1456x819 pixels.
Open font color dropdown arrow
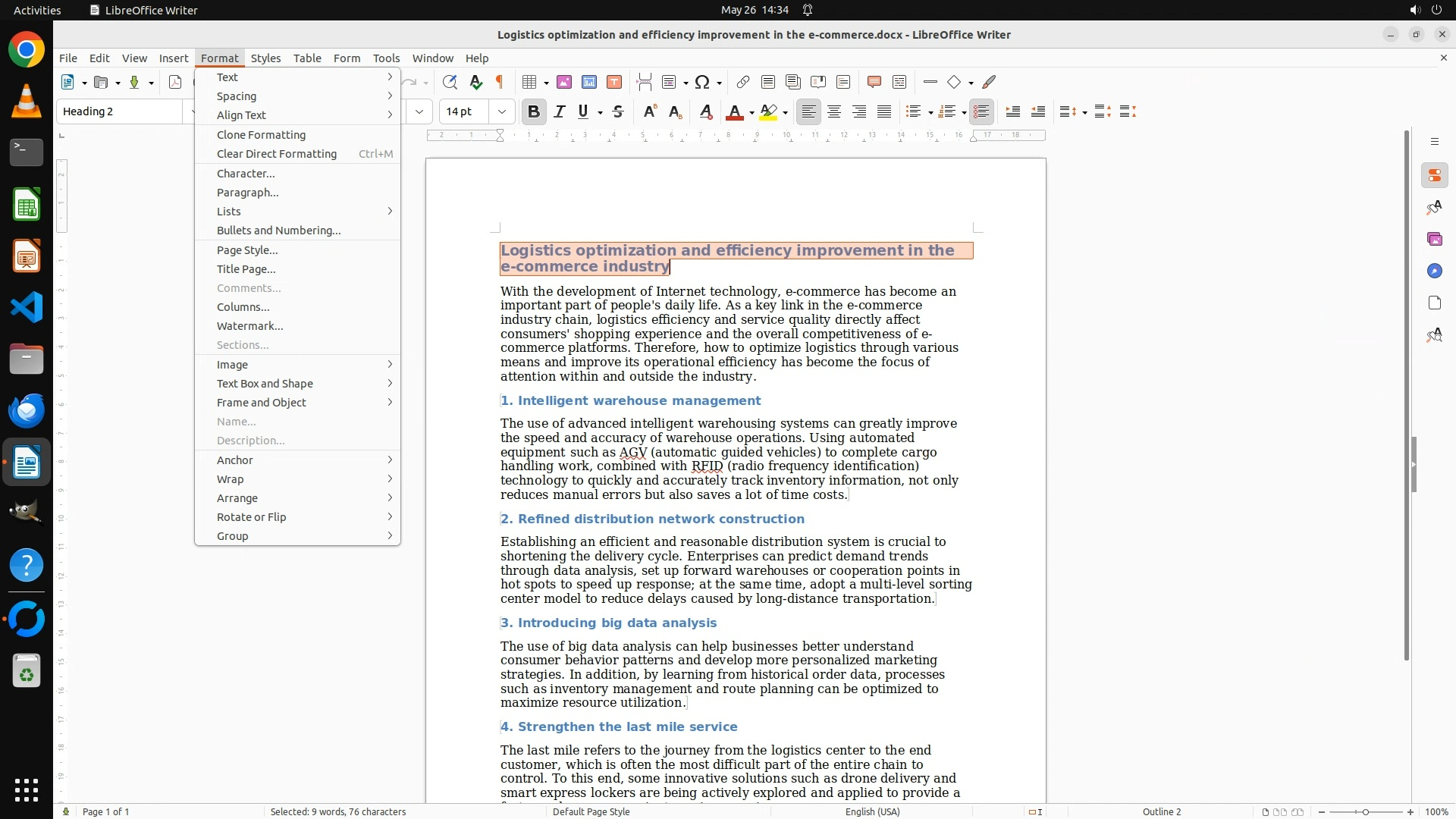(x=752, y=113)
